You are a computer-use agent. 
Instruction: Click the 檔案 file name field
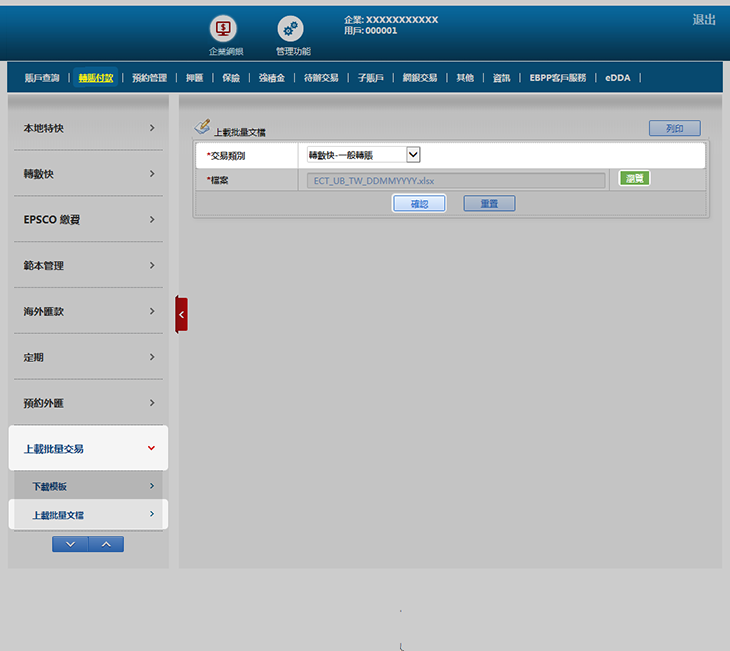456,180
